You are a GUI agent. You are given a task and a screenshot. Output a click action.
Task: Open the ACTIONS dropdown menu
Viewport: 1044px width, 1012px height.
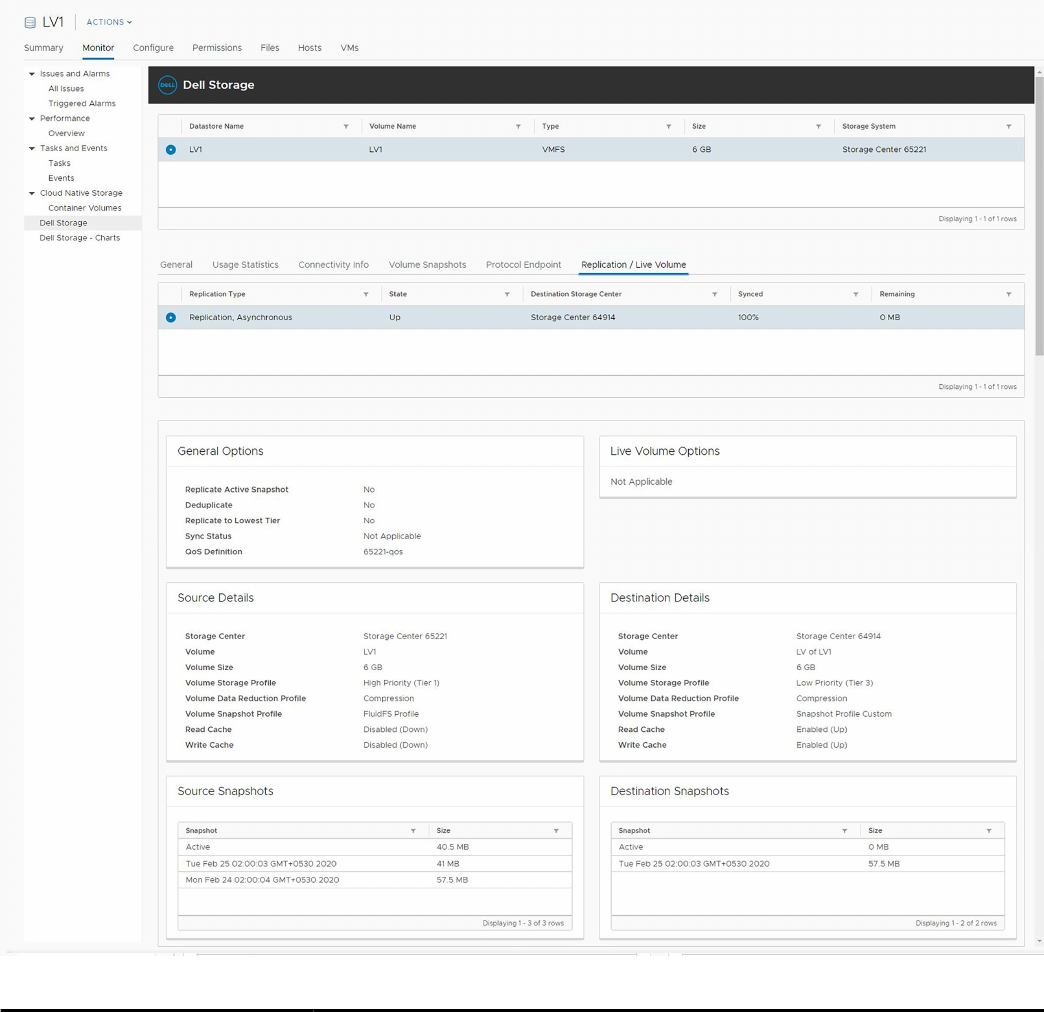109,22
